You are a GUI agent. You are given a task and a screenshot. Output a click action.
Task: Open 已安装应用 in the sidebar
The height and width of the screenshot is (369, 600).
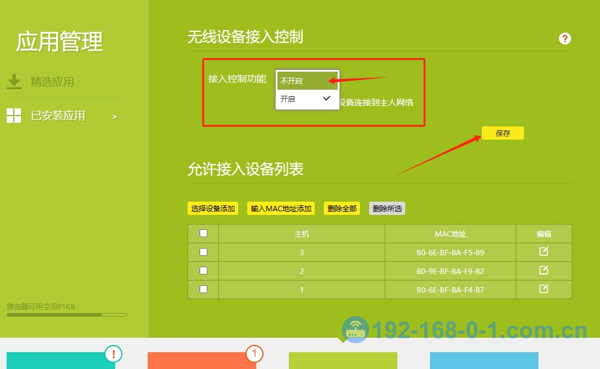58,116
